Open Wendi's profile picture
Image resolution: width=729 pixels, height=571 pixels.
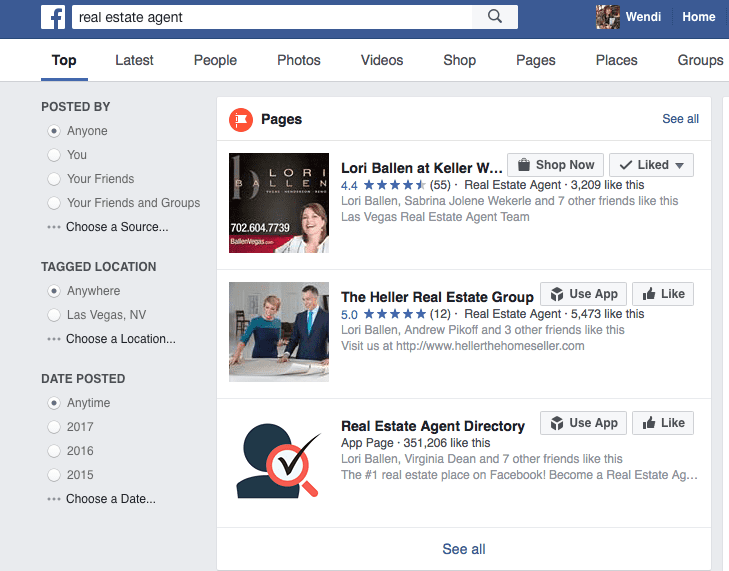(608, 17)
